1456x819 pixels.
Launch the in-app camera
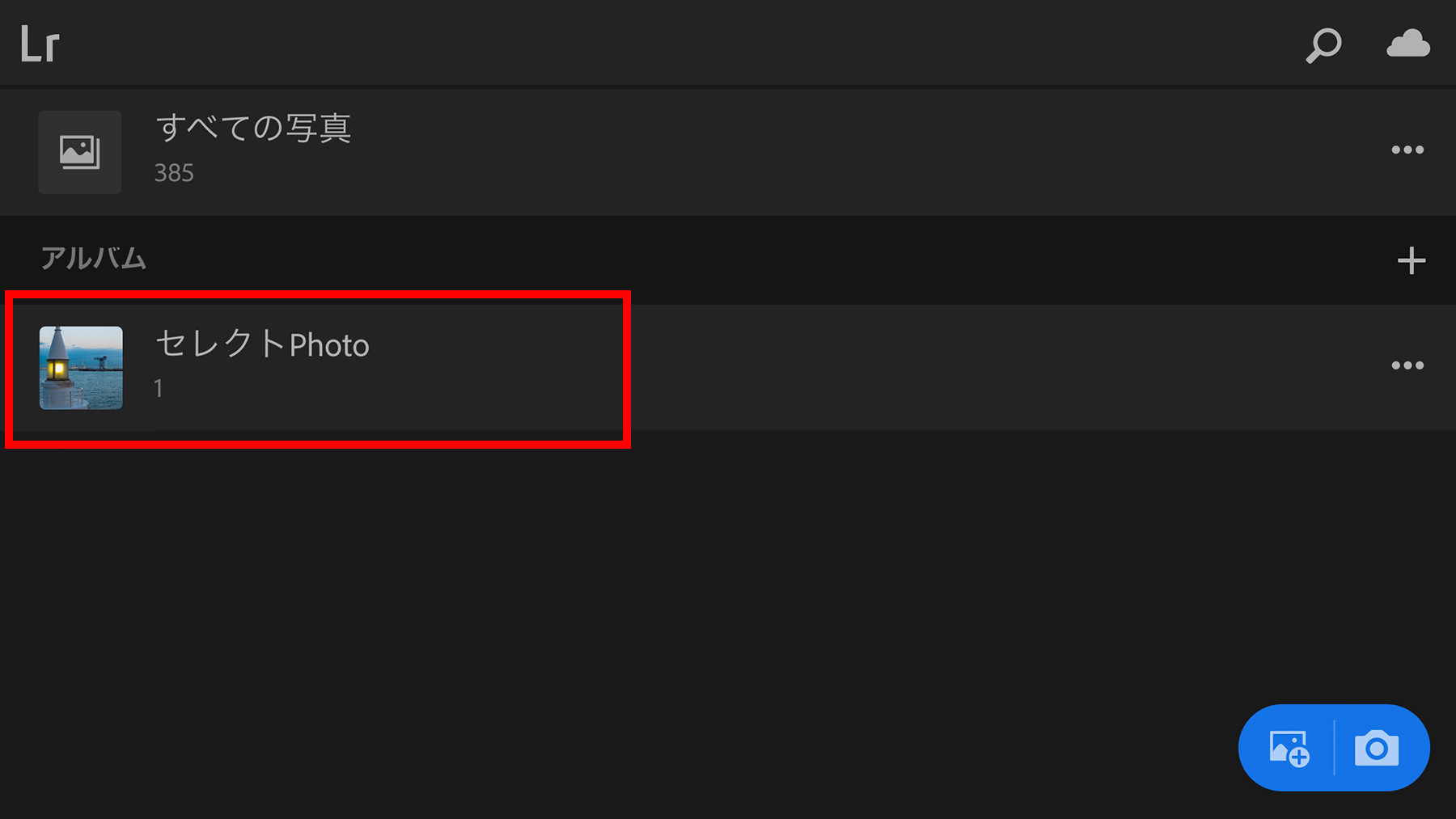(x=1377, y=748)
